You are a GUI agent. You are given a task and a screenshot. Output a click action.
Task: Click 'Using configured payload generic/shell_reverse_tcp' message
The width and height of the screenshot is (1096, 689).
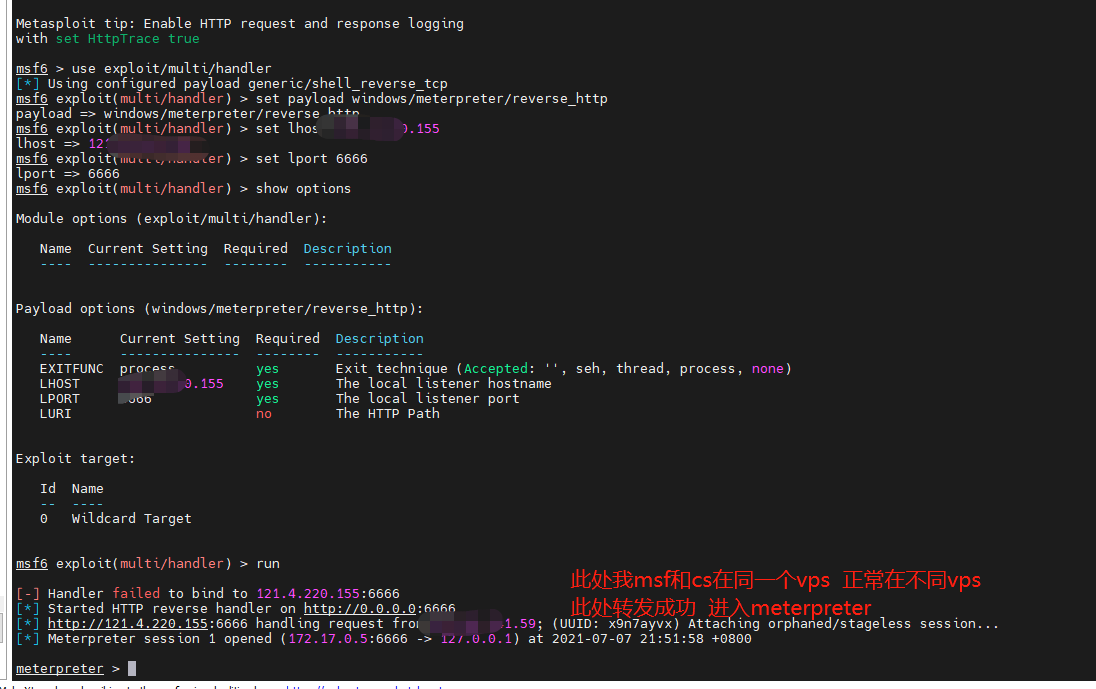[x=247, y=84]
